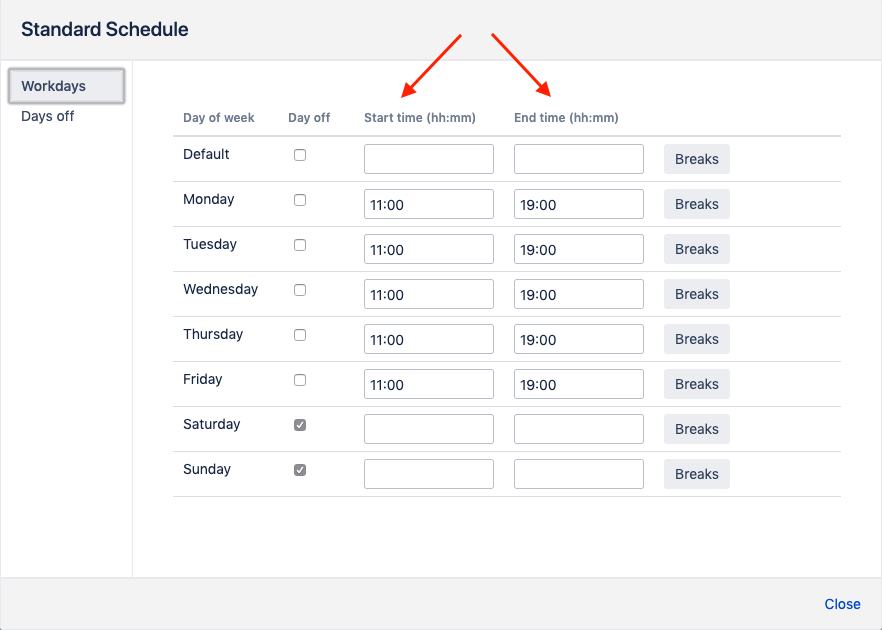Viewport: 882px width, 630px height.
Task: Tick the Friday day off checkbox
Action: pos(300,380)
